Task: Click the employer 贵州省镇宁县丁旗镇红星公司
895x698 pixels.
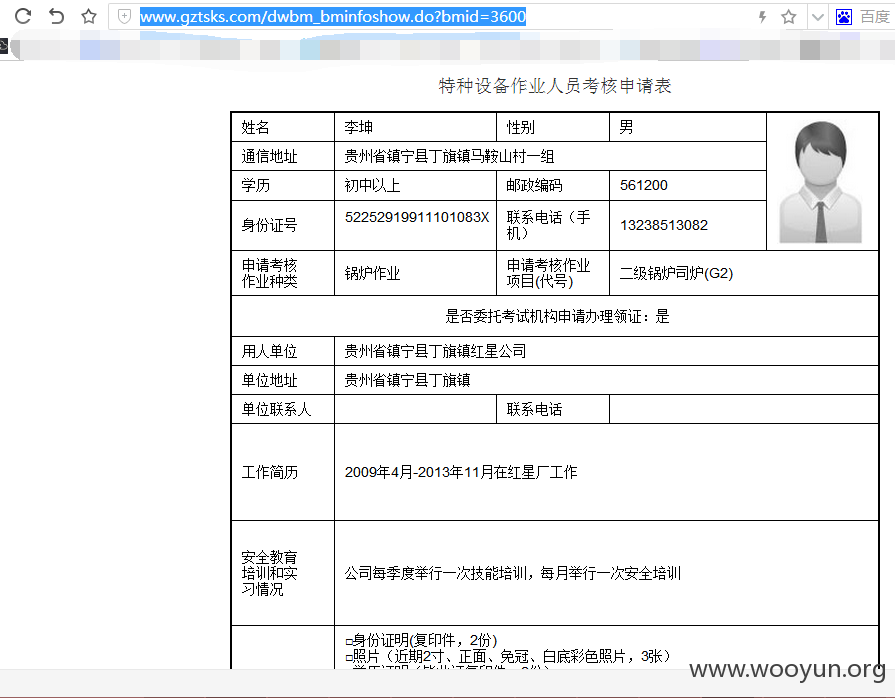Action: tap(435, 351)
